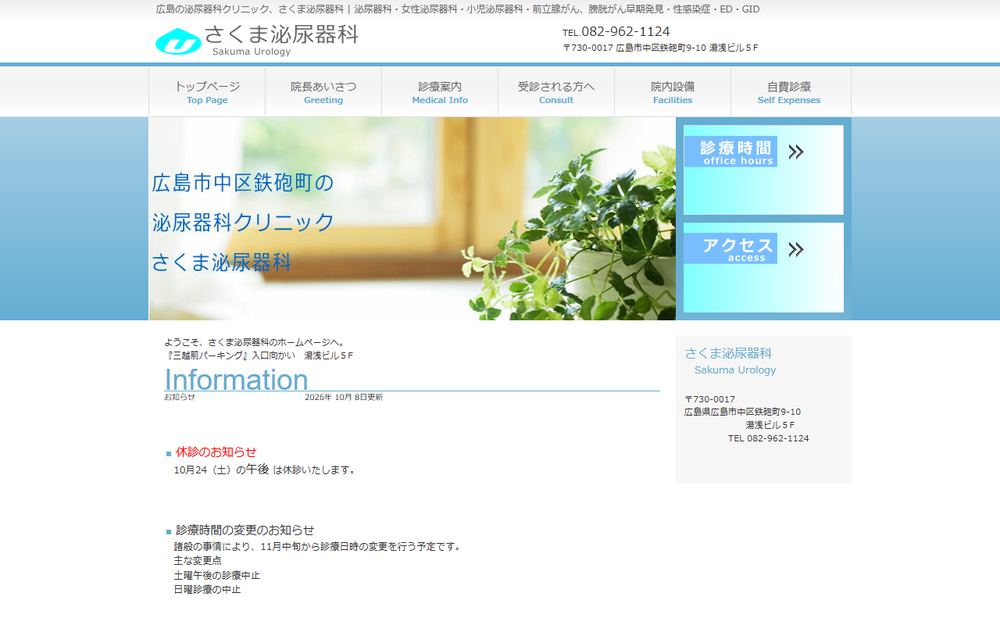Go to 診療案内 Medical Info
The height and width of the screenshot is (625, 1000).
(x=439, y=92)
